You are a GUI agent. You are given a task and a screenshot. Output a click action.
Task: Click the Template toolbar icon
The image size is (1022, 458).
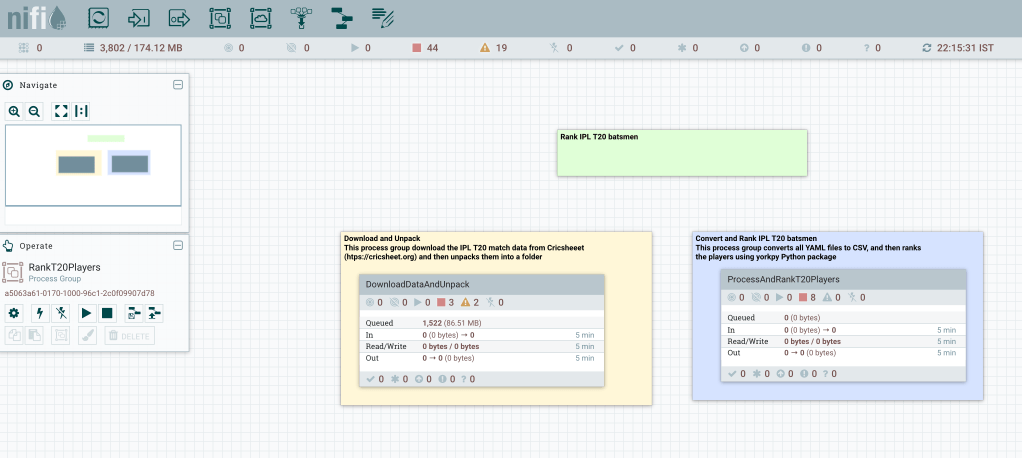coord(341,17)
